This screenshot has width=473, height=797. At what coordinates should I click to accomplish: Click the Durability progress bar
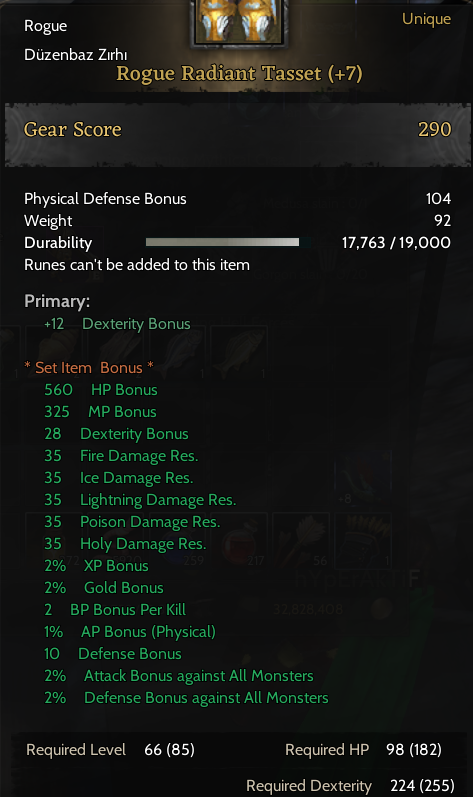pyautogui.click(x=223, y=242)
